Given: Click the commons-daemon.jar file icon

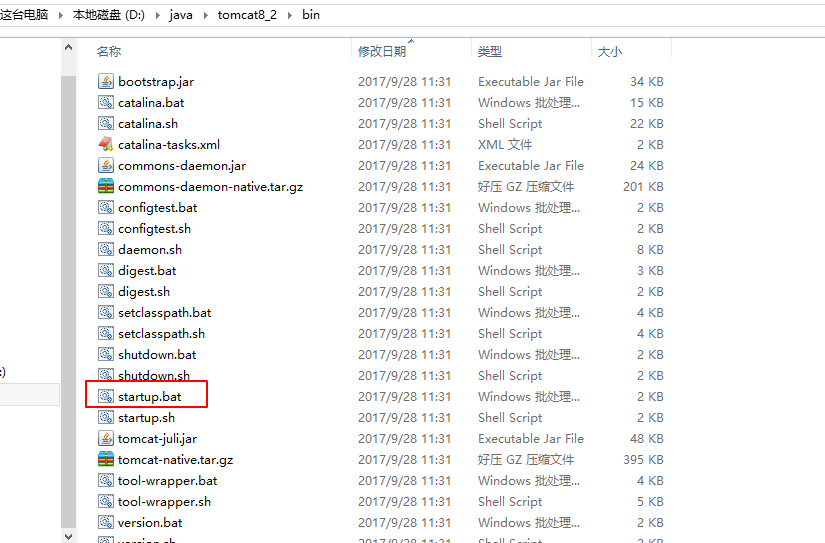Looking at the screenshot, I should 106,165.
